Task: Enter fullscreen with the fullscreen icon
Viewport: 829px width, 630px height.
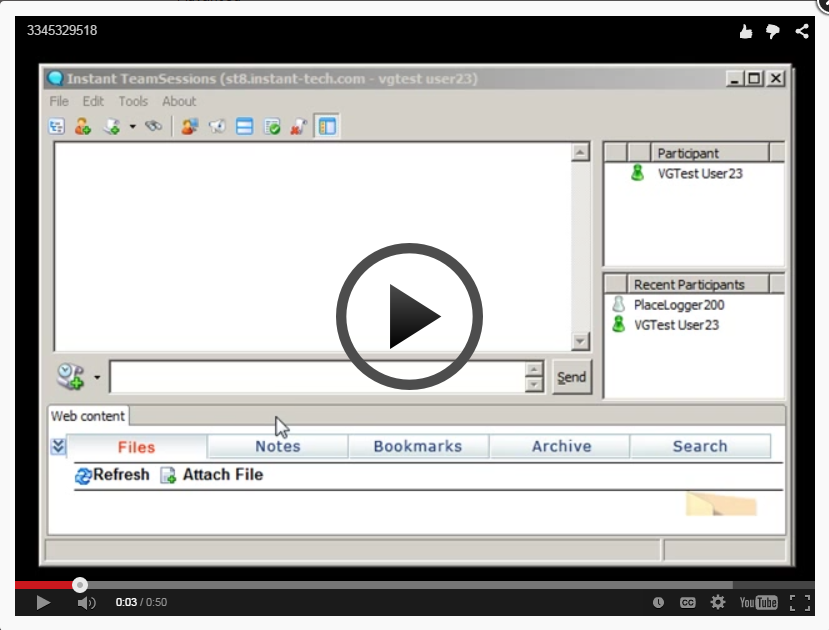Action: tap(800, 603)
